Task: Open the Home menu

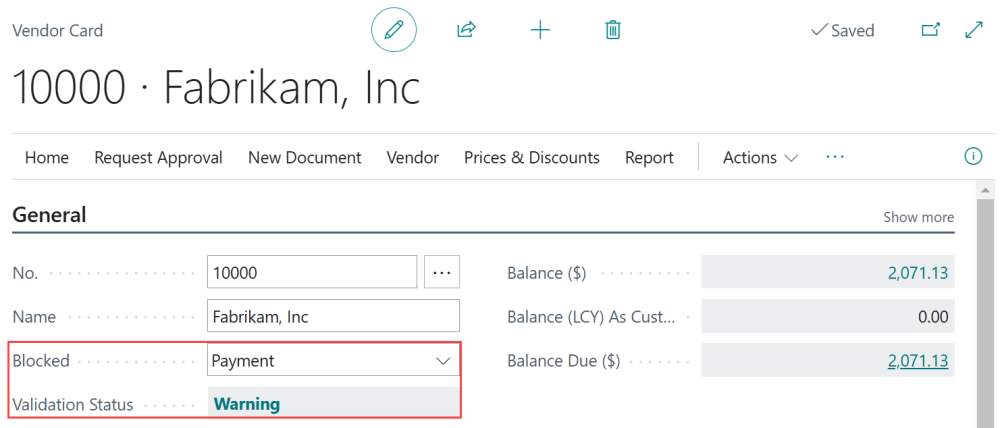Action: coord(47,158)
